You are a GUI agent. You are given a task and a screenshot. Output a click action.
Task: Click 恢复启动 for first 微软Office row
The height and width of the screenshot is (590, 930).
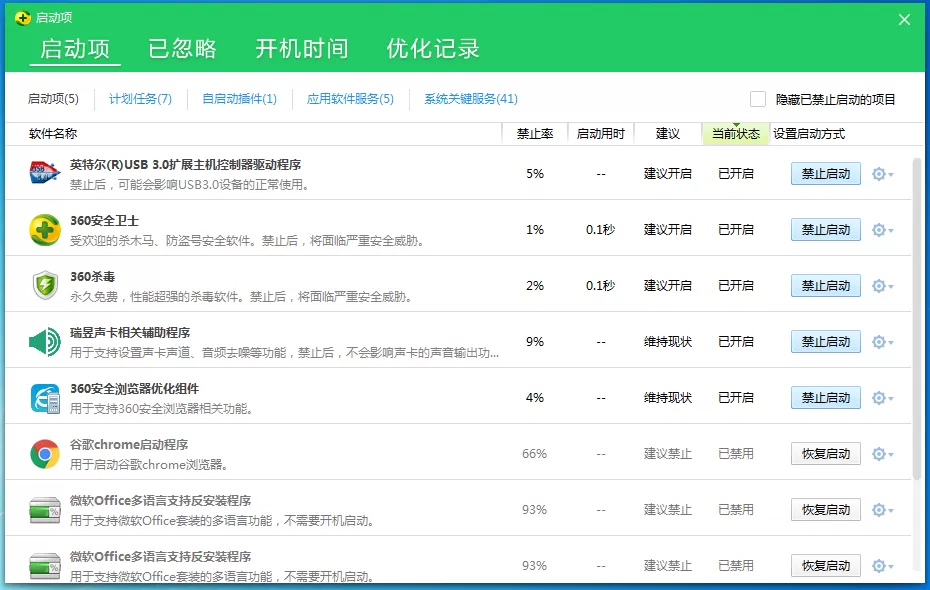point(826,509)
